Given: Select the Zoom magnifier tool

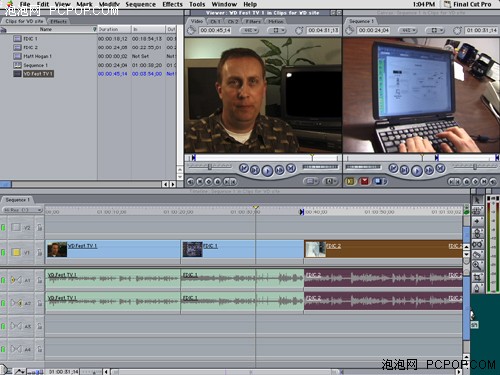Looking at the screenshot, I should pos(477,266).
